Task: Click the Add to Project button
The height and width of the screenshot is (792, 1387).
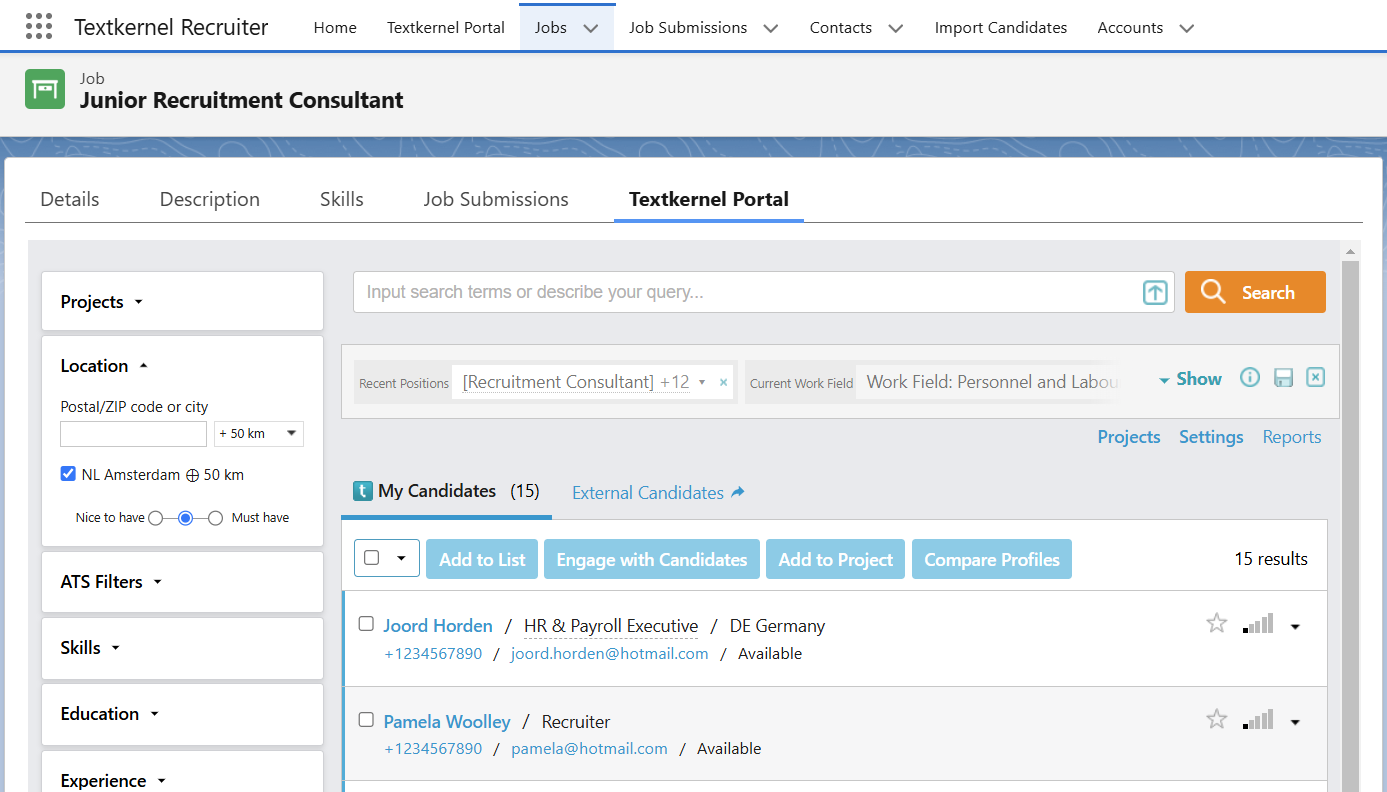Action: click(x=836, y=559)
